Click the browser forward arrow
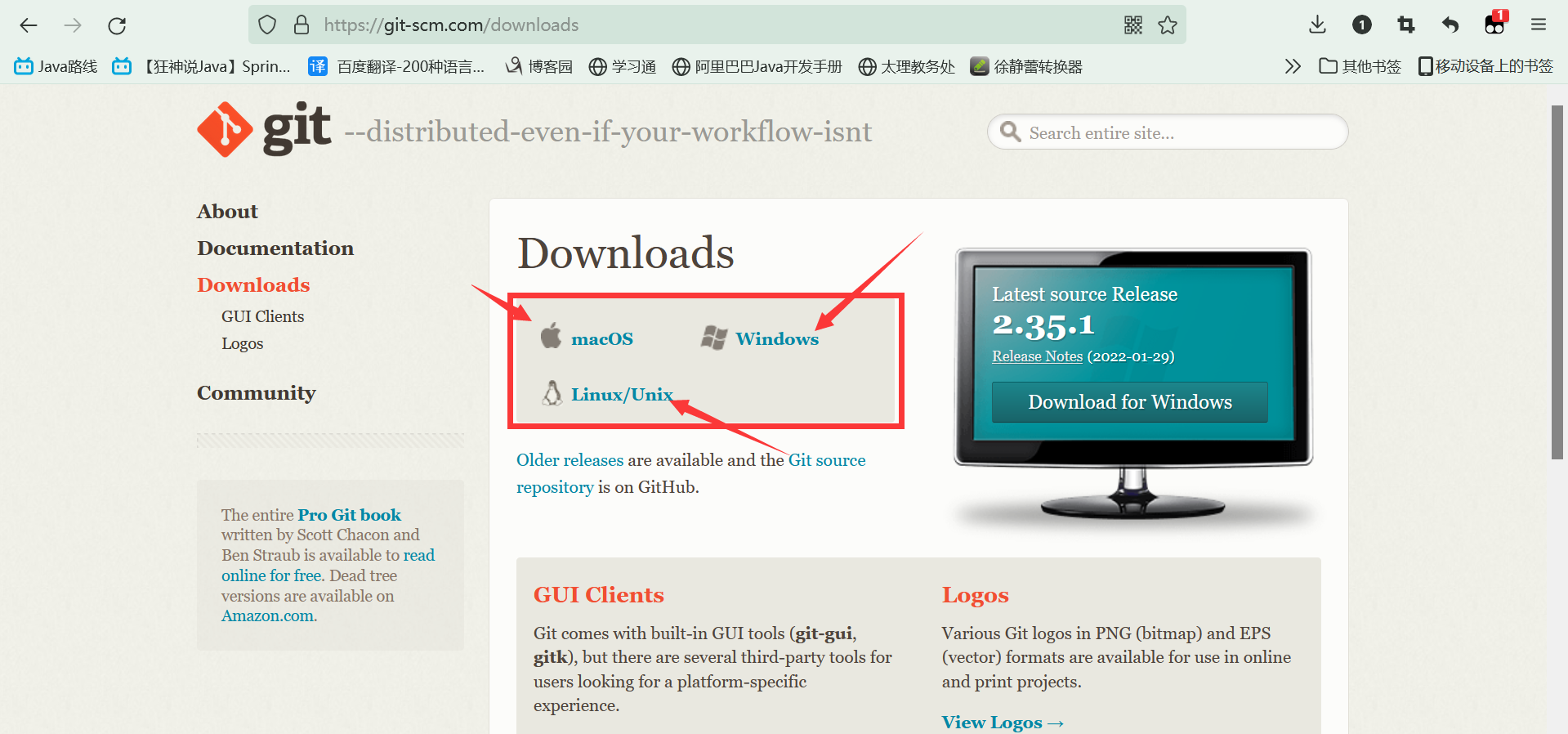Image resolution: width=1568 pixels, height=734 pixels. 73,25
